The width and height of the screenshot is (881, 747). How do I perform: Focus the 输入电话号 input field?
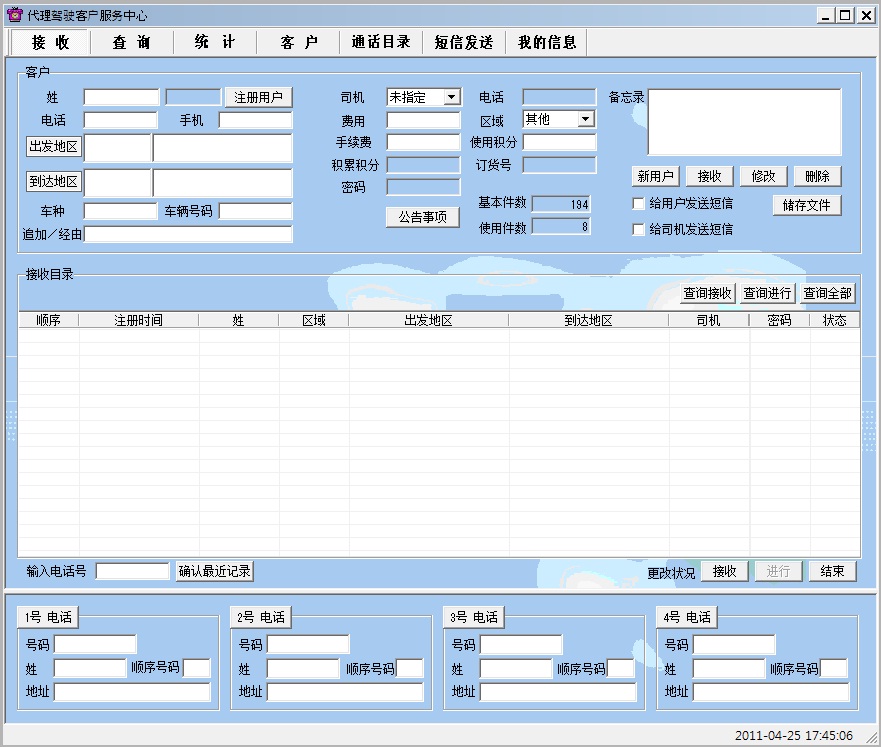pos(133,571)
